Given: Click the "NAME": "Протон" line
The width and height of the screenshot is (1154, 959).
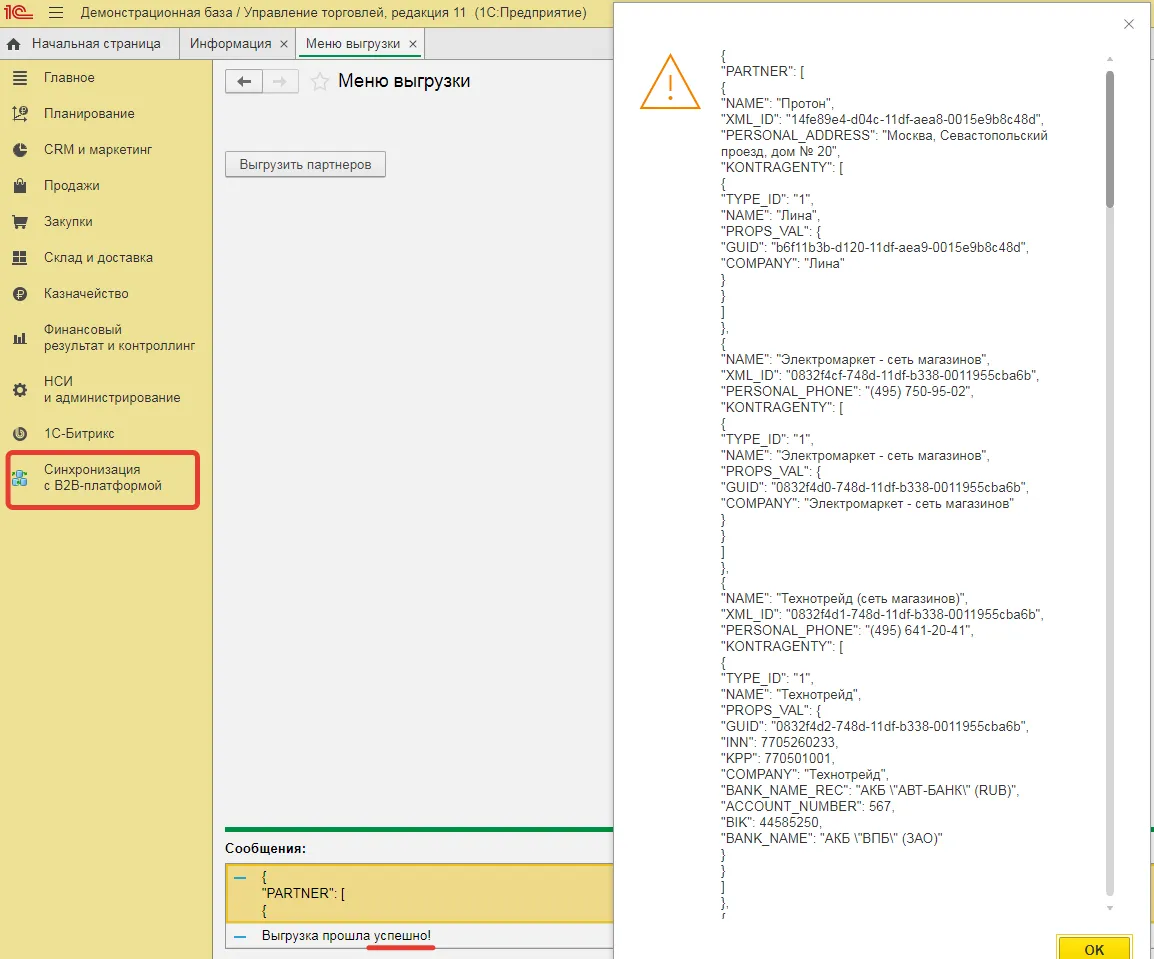Looking at the screenshot, I should [777, 104].
